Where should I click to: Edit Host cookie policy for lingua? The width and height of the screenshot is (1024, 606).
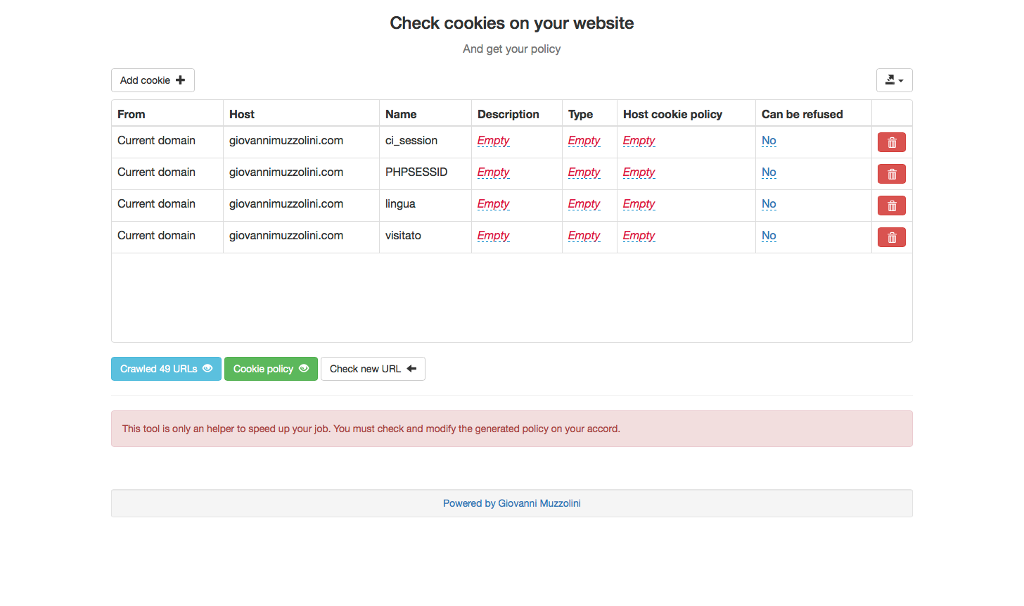(639, 204)
